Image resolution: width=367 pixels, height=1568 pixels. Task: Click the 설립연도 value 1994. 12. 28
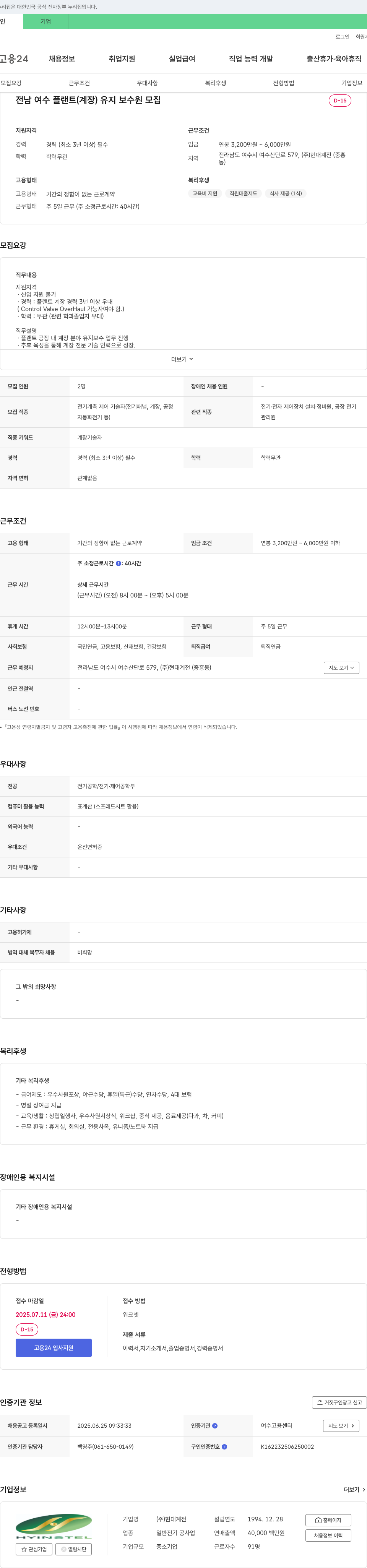pos(265,1519)
